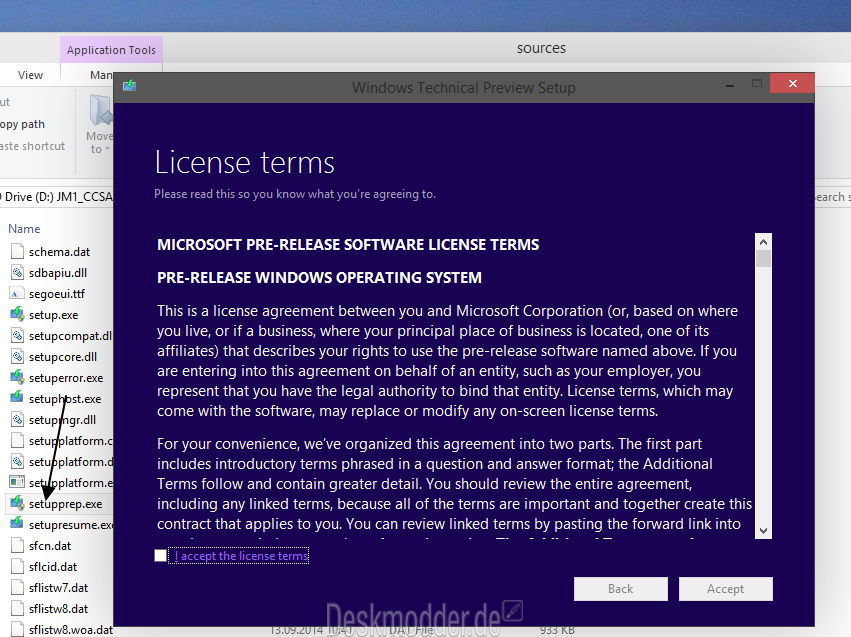Screen dimensions: 851x637
Task: Click the segoeui.ttf font file icon
Action: (x=17, y=294)
